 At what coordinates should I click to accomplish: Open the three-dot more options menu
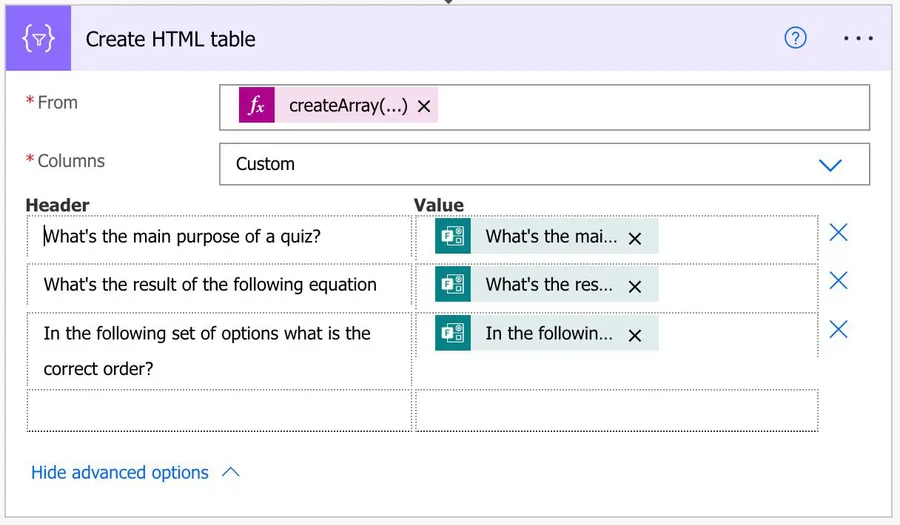[x=858, y=38]
